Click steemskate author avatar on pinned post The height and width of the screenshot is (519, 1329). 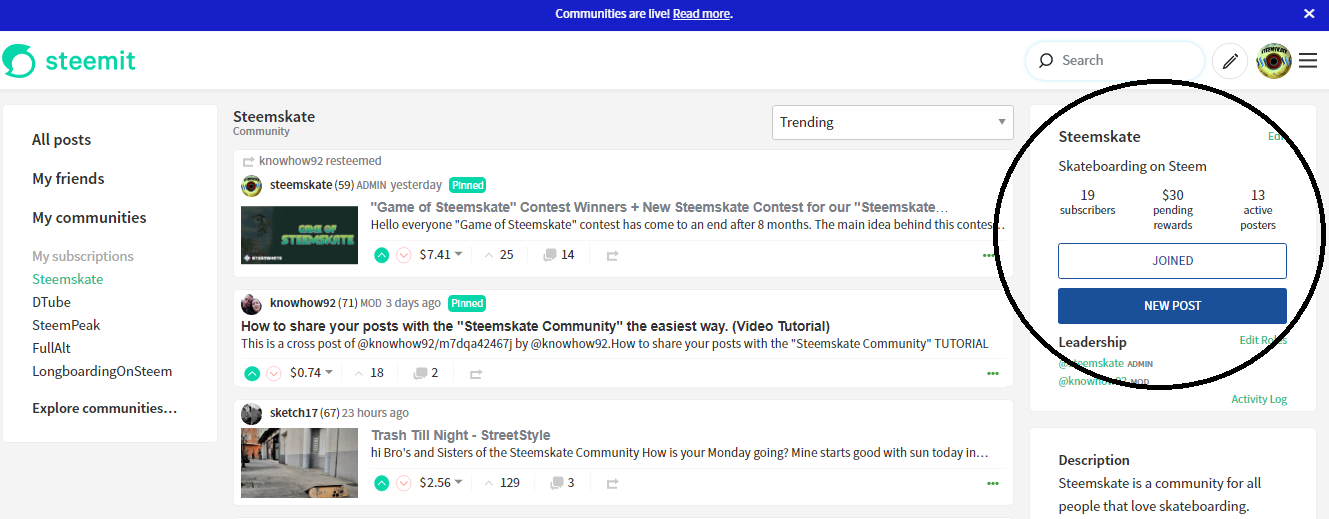[x=252, y=185]
